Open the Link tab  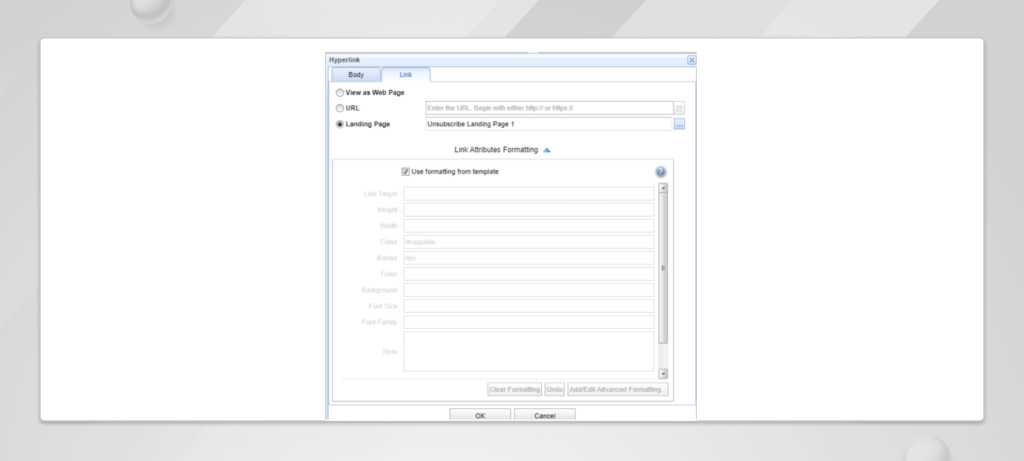click(405, 75)
